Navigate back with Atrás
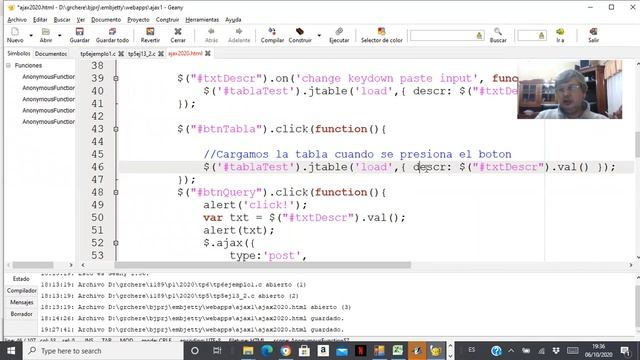 point(211,35)
